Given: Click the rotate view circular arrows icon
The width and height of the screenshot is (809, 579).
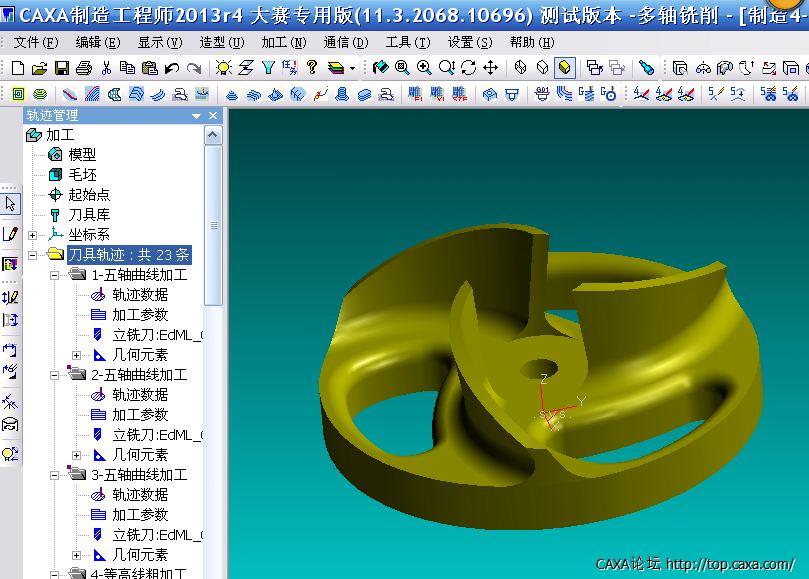Looking at the screenshot, I should 468,68.
